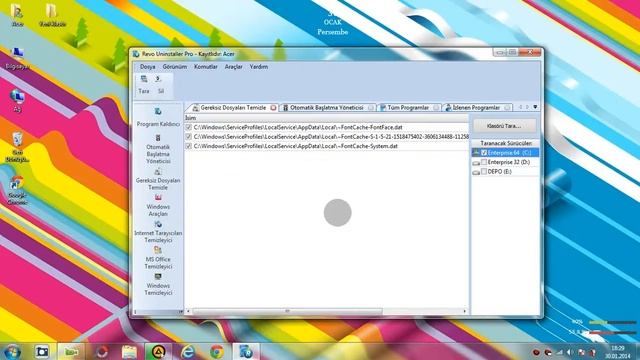Open the file explorer on the taskbar
This screenshot has height=360, width=640.
tap(129, 351)
